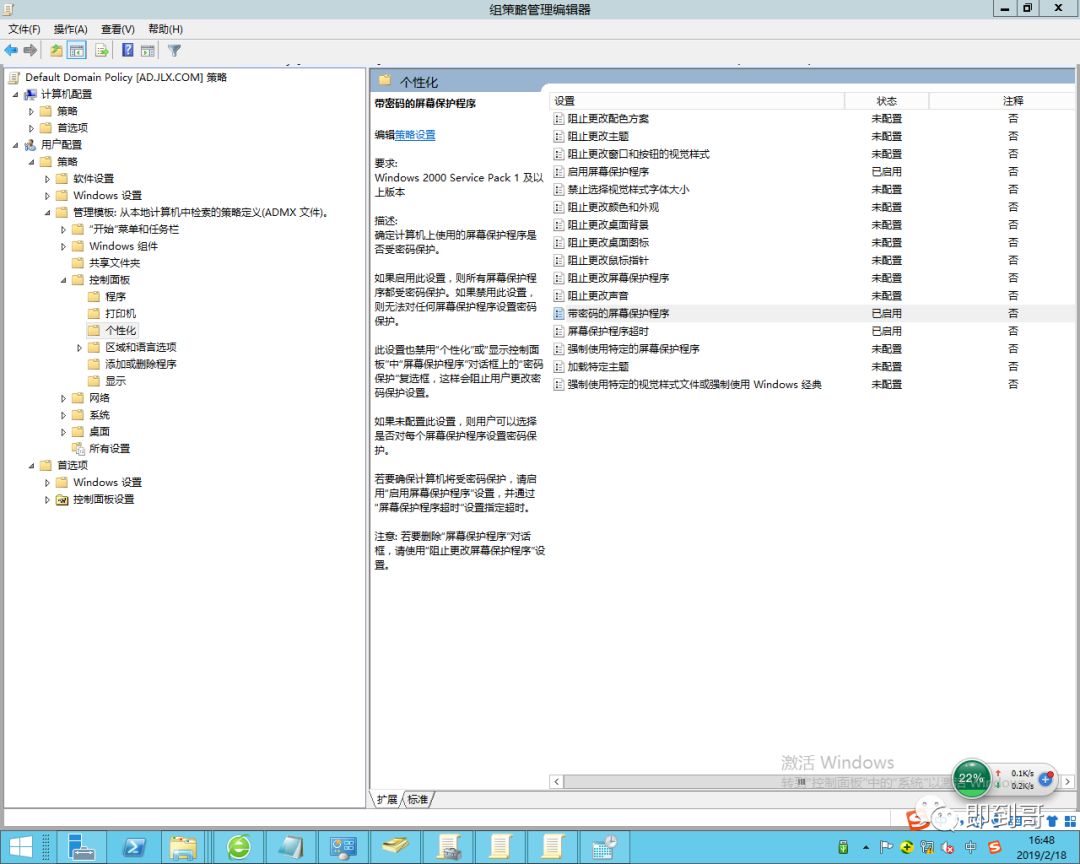
Task: Toggle the Show/Hide Action Pane toolbar icon
Action: [147, 50]
